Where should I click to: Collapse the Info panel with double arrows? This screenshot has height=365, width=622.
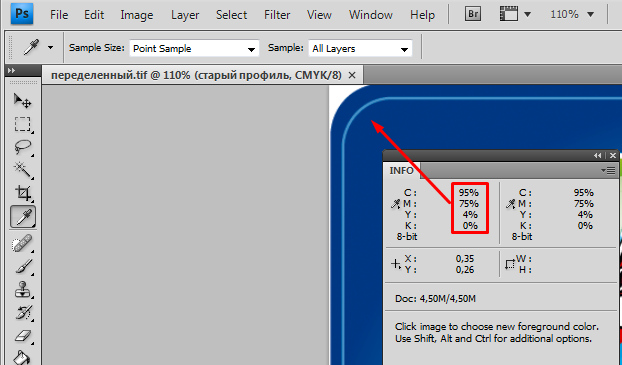[597, 156]
